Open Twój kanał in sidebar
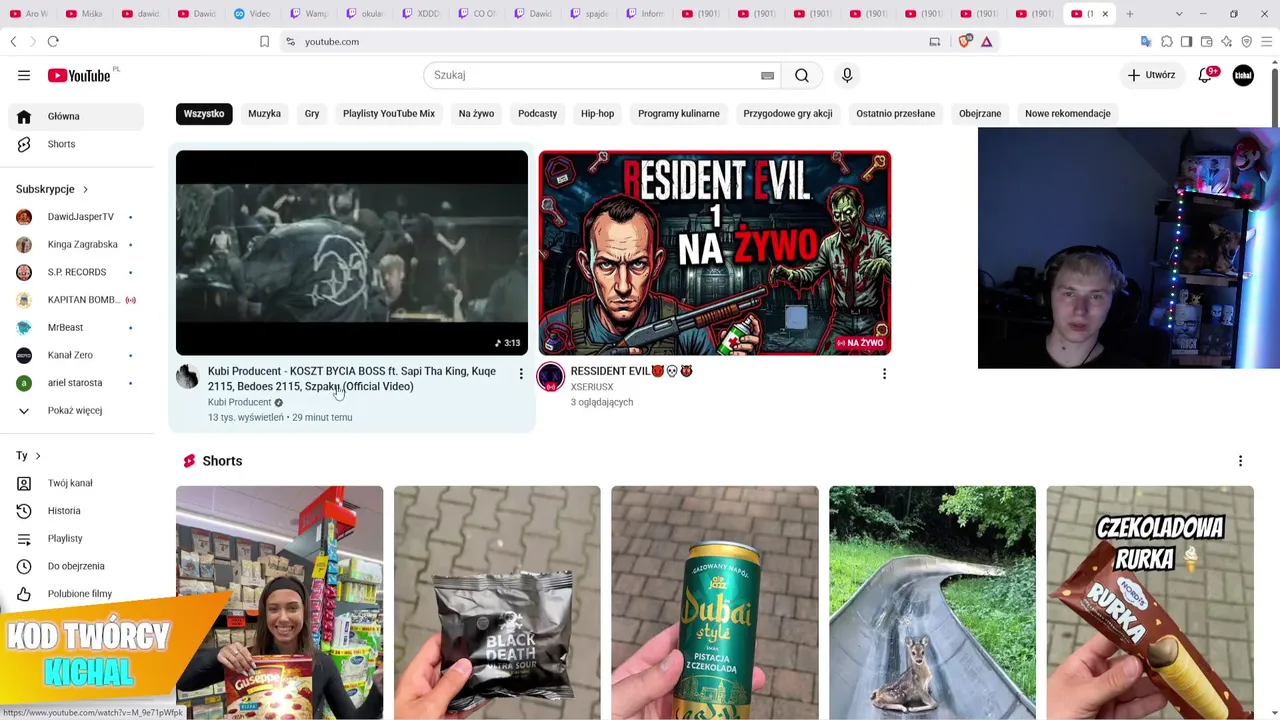This screenshot has width=1280, height=720. click(76, 483)
